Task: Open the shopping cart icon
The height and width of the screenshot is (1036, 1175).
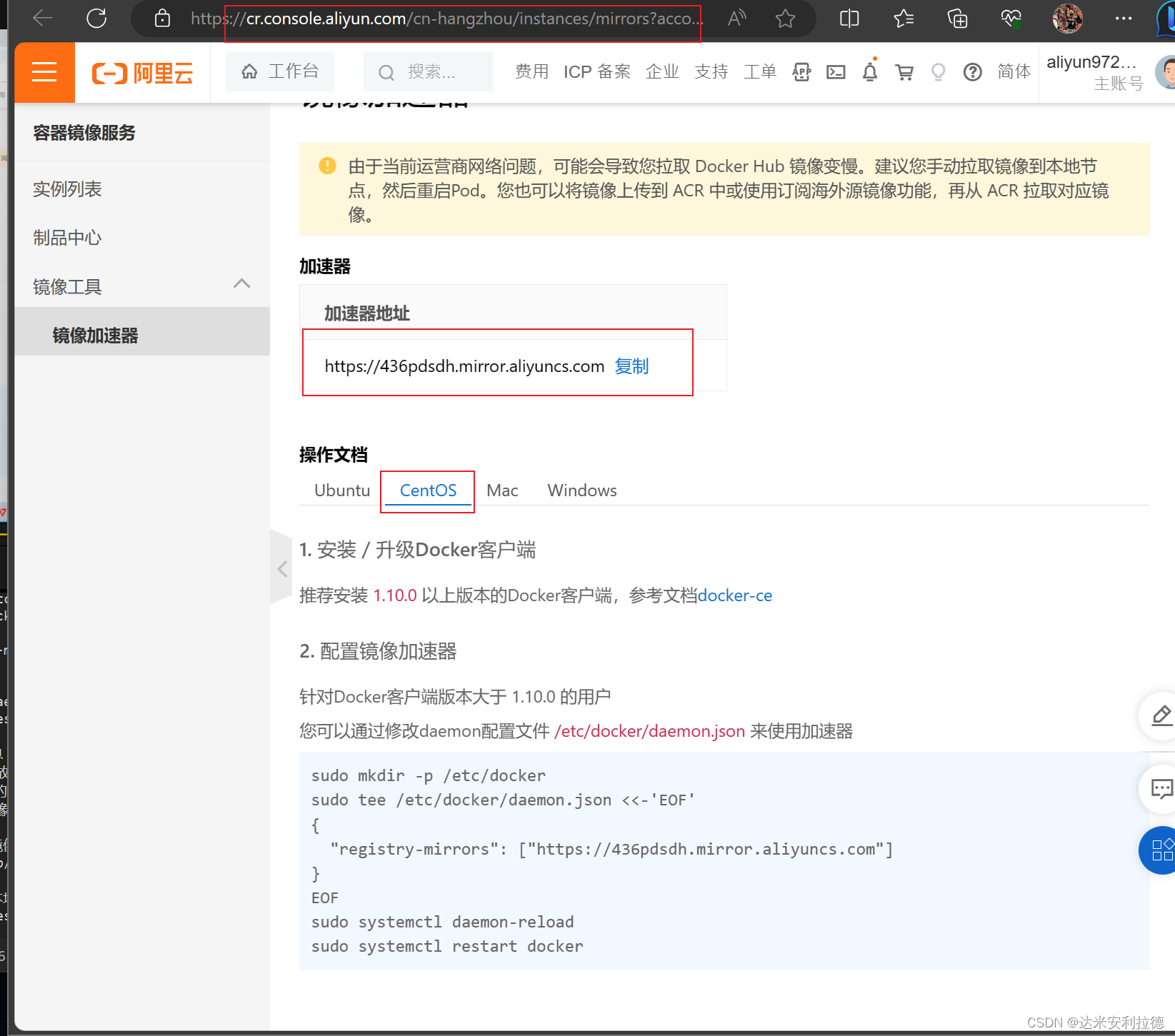Action: (x=904, y=72)
